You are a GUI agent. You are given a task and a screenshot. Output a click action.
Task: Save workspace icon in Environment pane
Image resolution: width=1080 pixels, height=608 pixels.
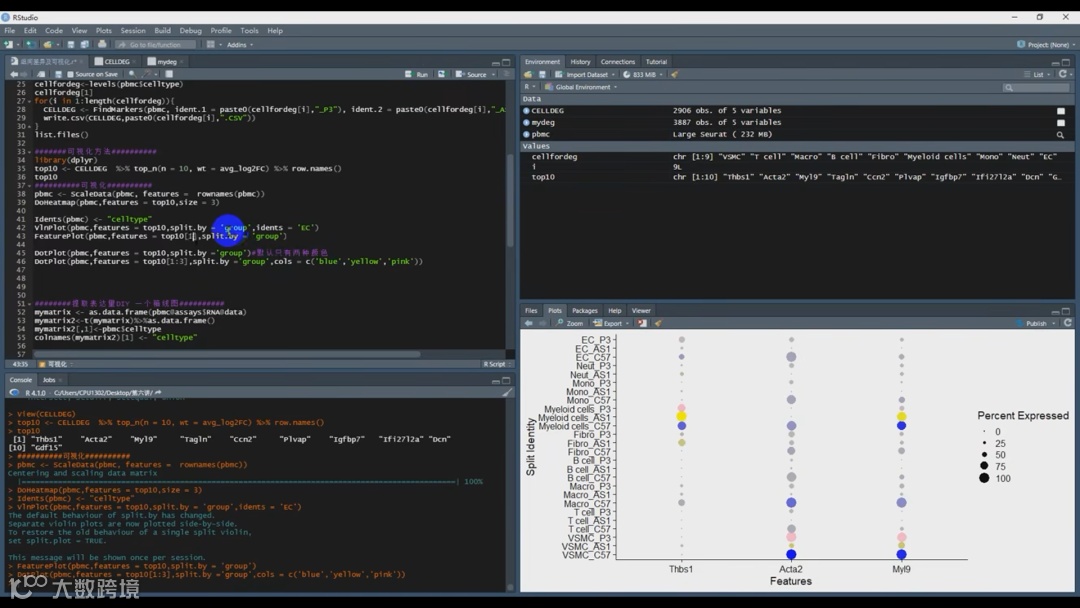coord(543,74)
